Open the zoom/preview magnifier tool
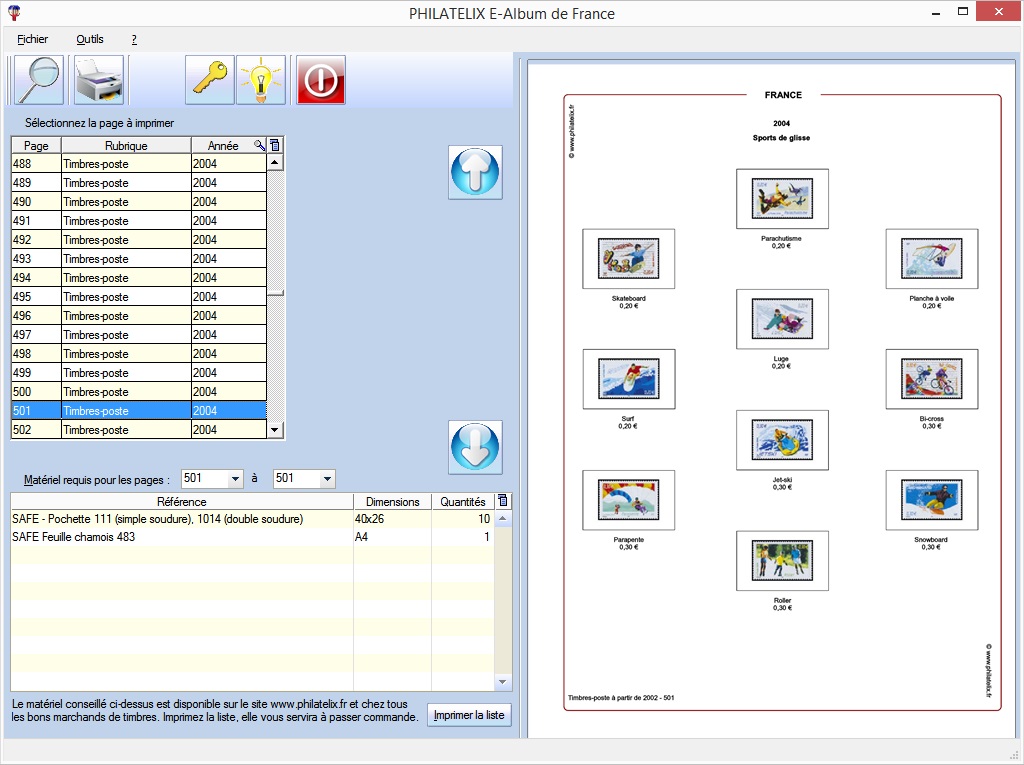1024x765 pixels. tap(36, 80)
